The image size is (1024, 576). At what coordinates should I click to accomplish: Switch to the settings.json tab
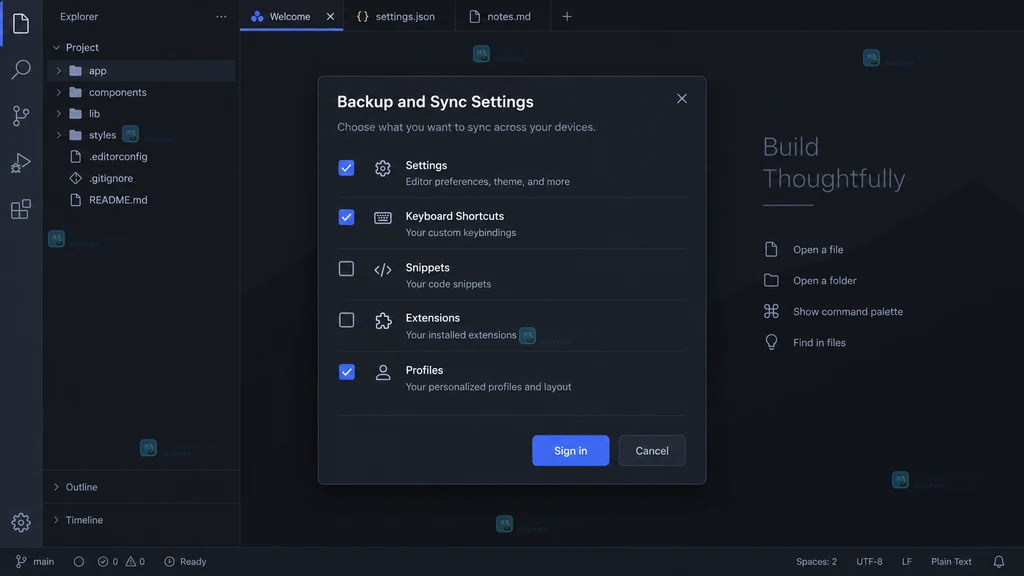(398, 16)
